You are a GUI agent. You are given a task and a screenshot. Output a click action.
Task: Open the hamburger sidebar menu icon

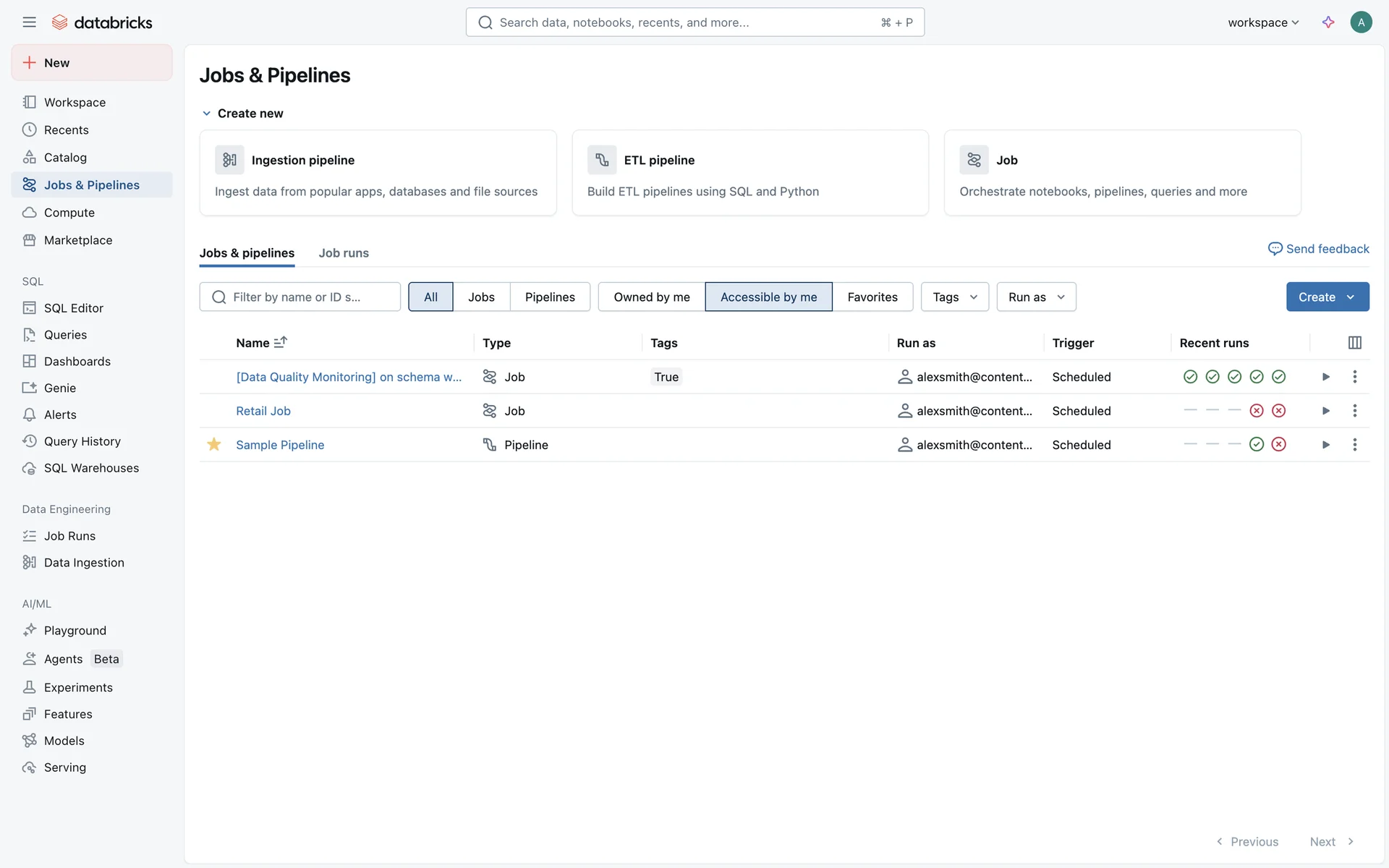pyautogui.click(x=29, y=22)
